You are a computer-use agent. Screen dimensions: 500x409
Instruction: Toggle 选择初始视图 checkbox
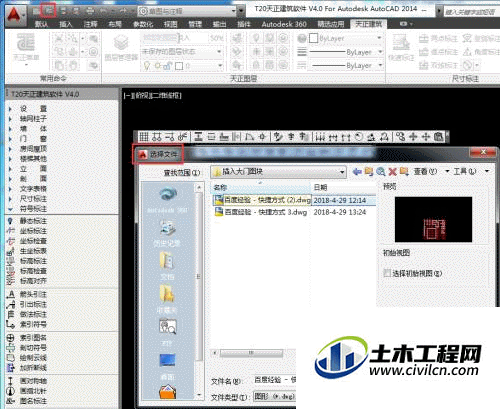tap(387, 273)
